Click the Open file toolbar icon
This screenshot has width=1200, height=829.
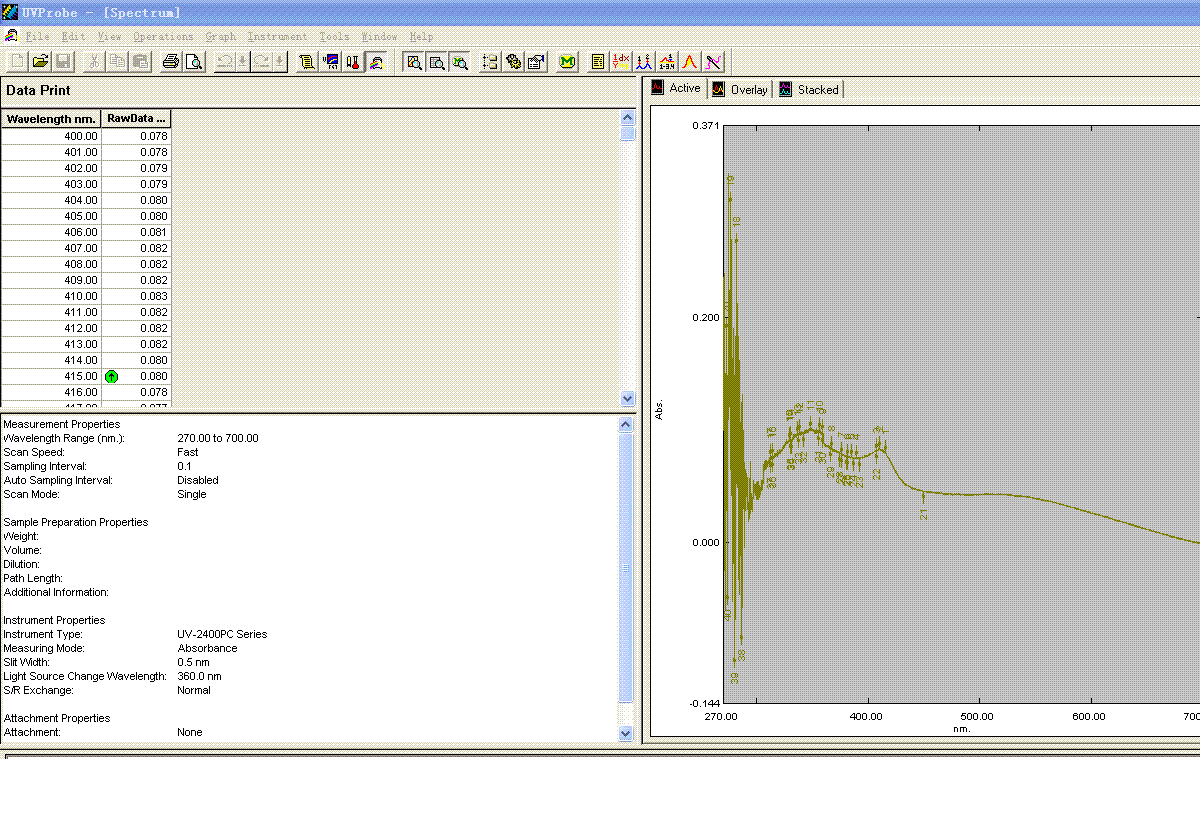[x=41, y=62]
